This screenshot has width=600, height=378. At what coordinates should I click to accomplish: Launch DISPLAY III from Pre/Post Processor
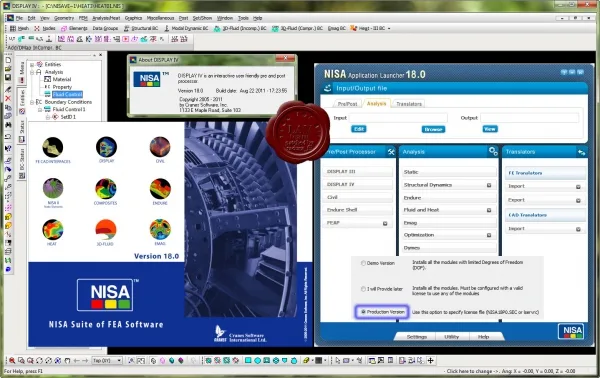(357, 171)
